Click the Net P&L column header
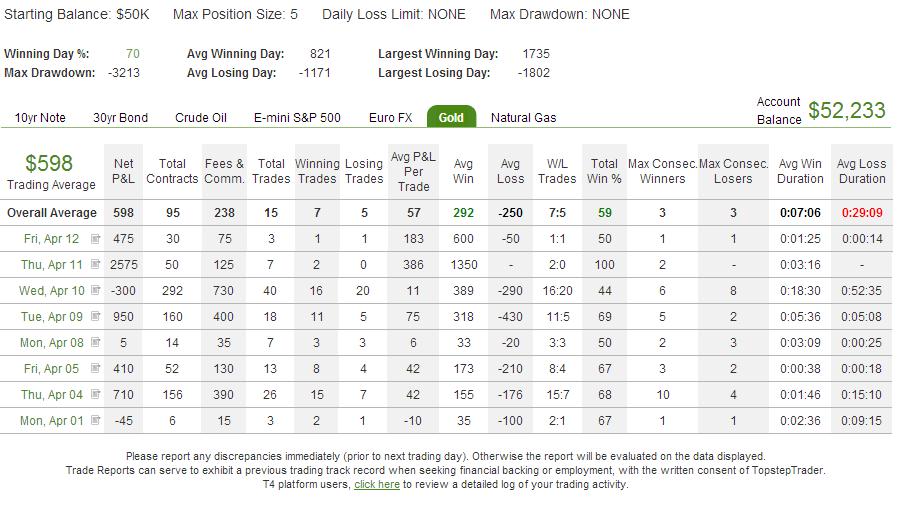 point(123,171)
